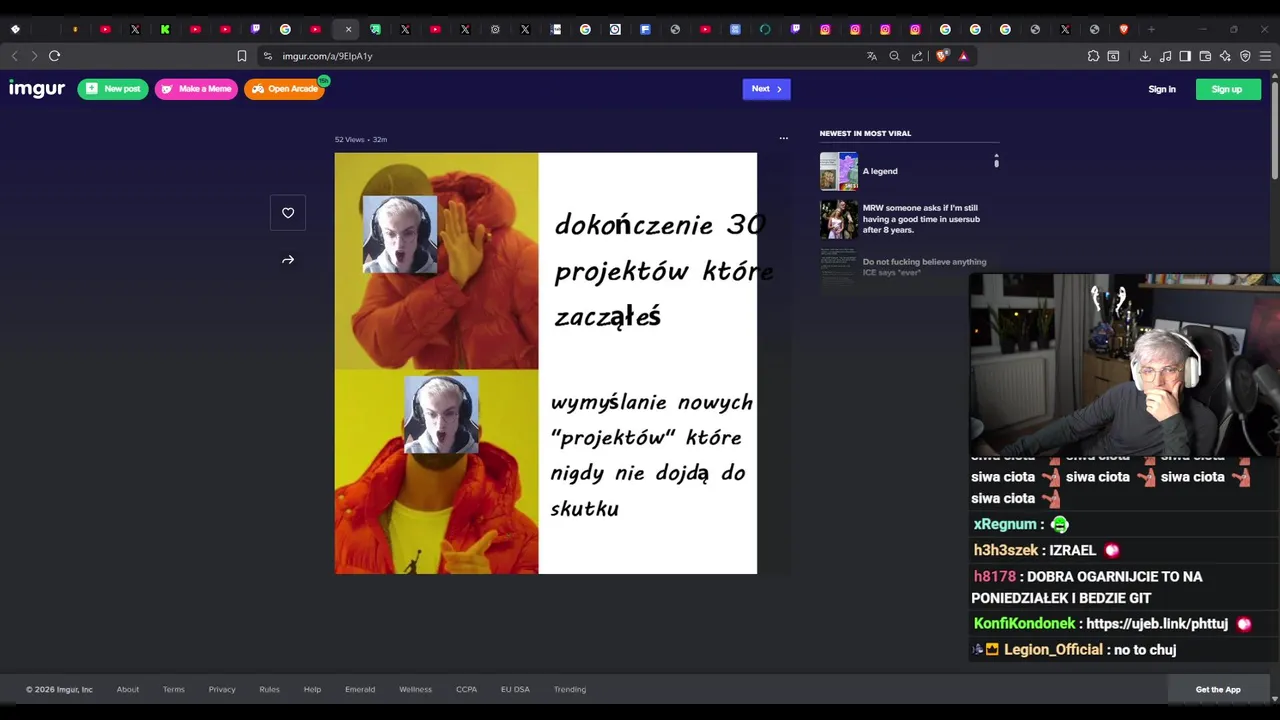Open Brave Rewards triangle icon
1280x720 pixels.
[963, 56]
